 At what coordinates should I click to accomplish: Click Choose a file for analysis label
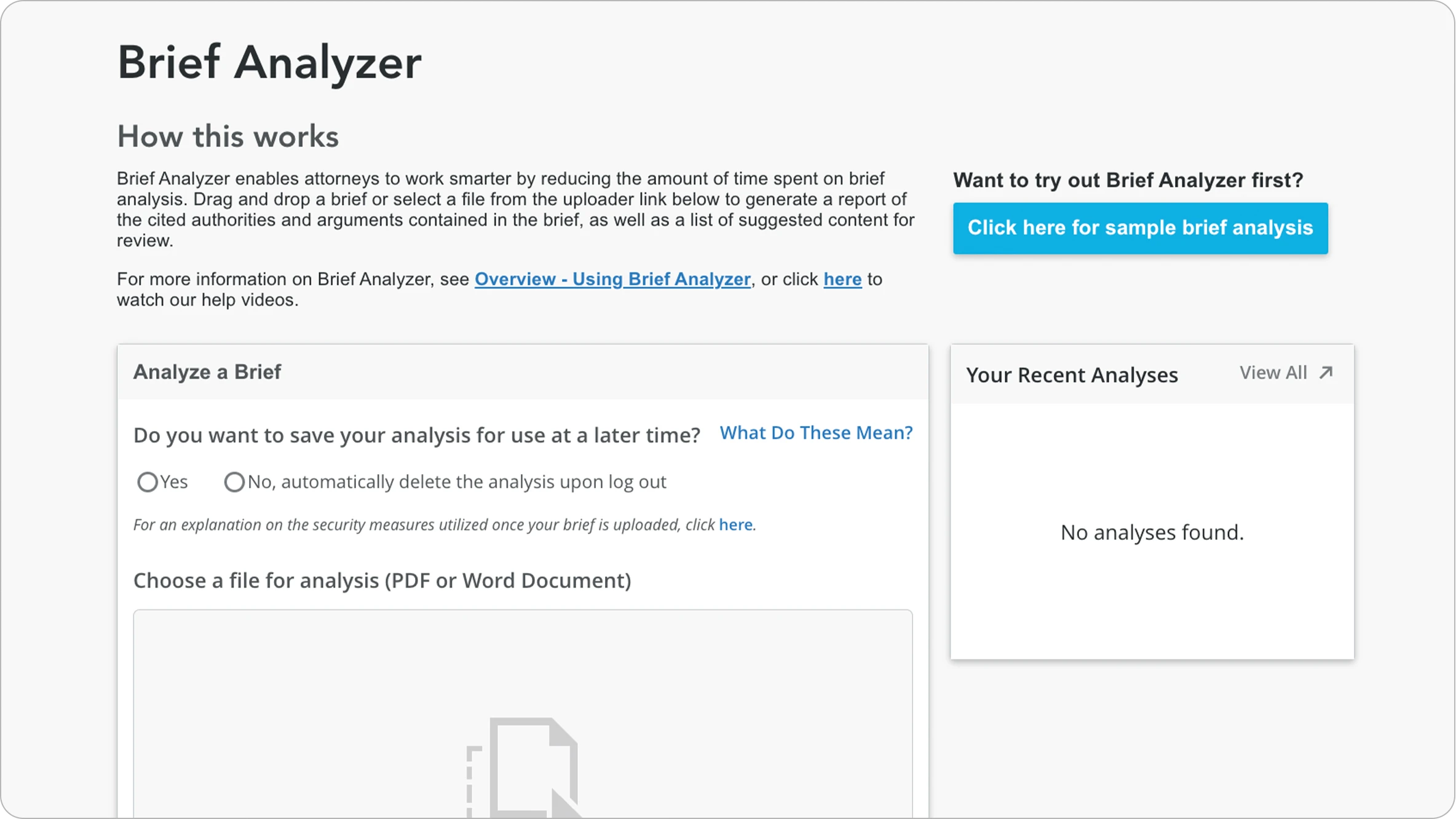pos(382,580)
